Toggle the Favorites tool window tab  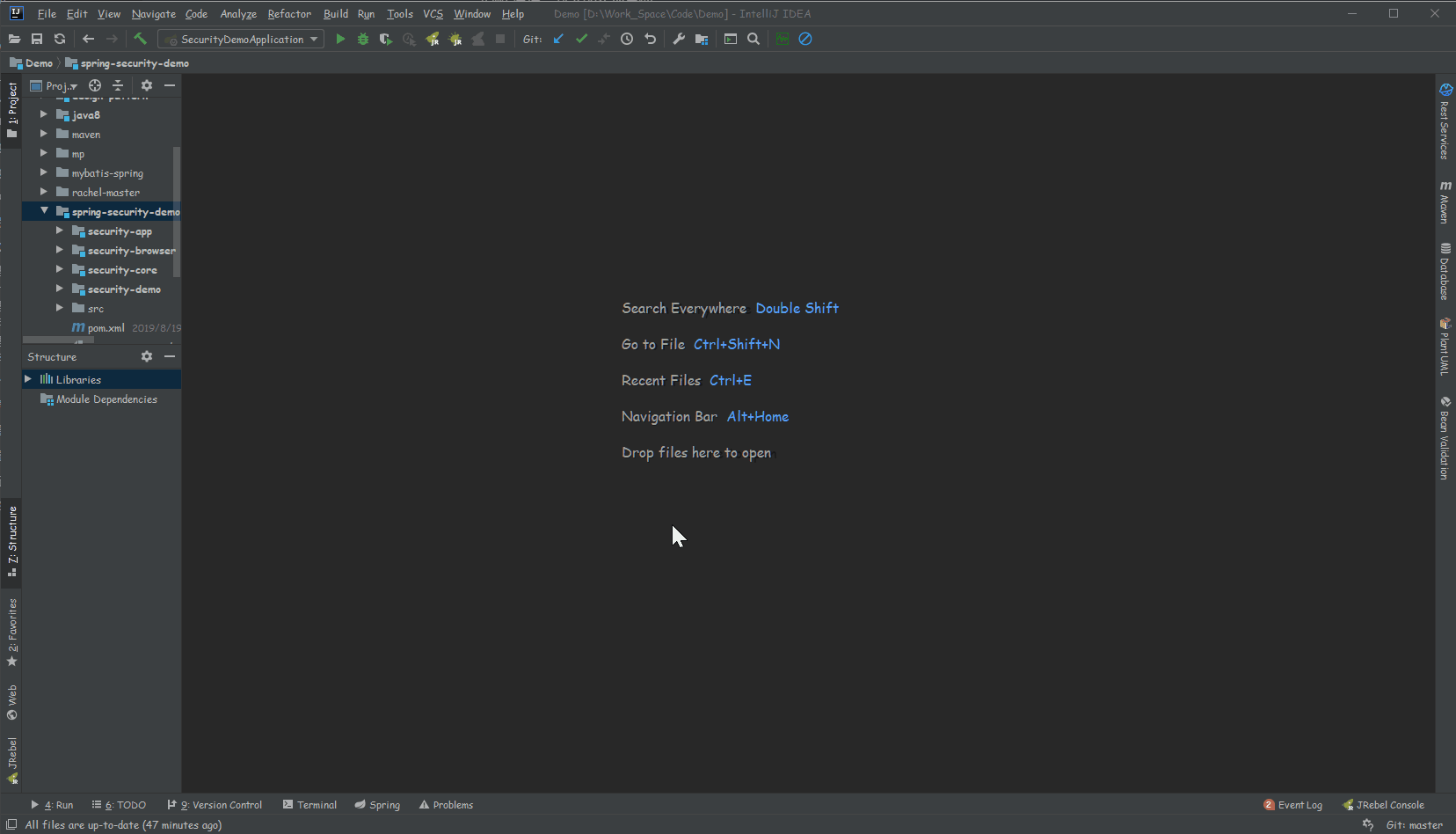point(11,633)
